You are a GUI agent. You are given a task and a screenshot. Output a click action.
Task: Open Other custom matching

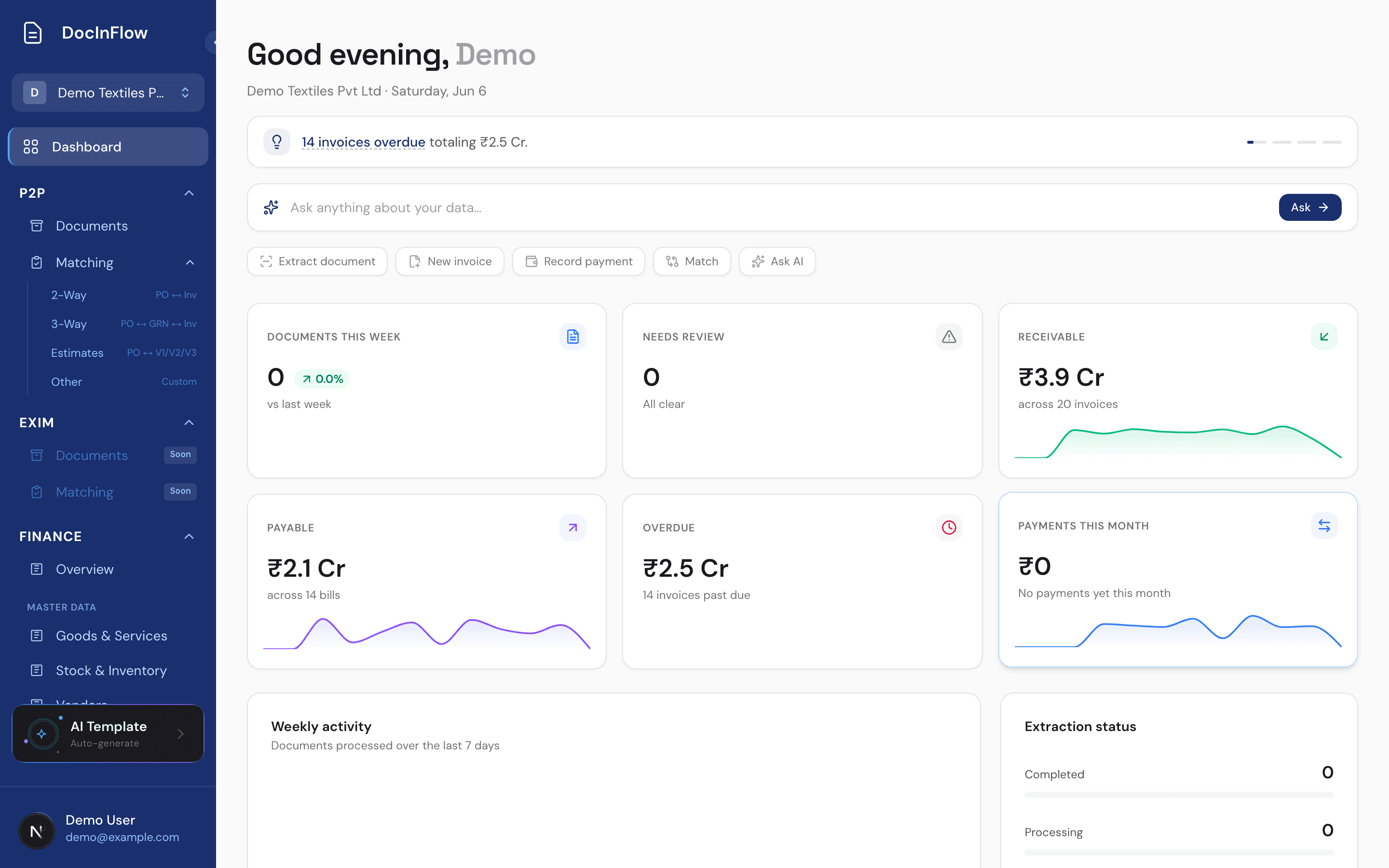(123, 382)
